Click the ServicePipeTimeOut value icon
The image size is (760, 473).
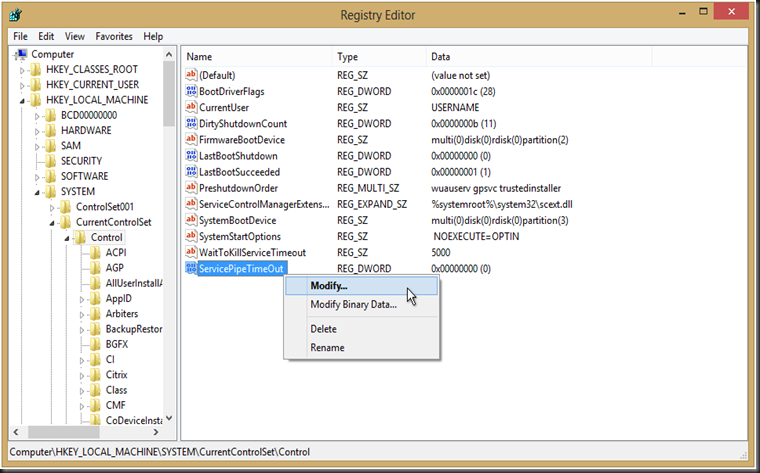pos(191,269)
